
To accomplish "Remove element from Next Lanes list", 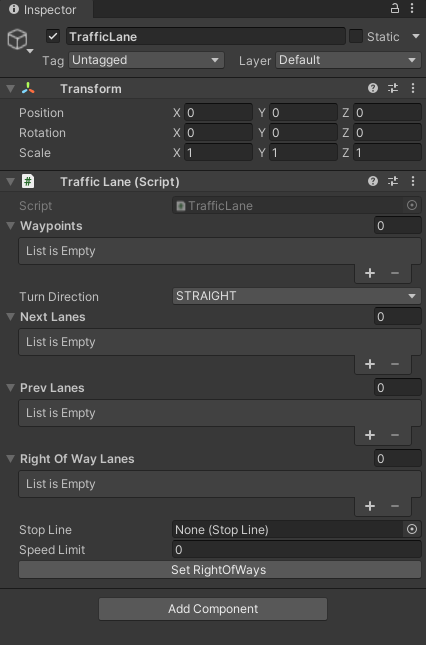I will (x=395, y=364).
